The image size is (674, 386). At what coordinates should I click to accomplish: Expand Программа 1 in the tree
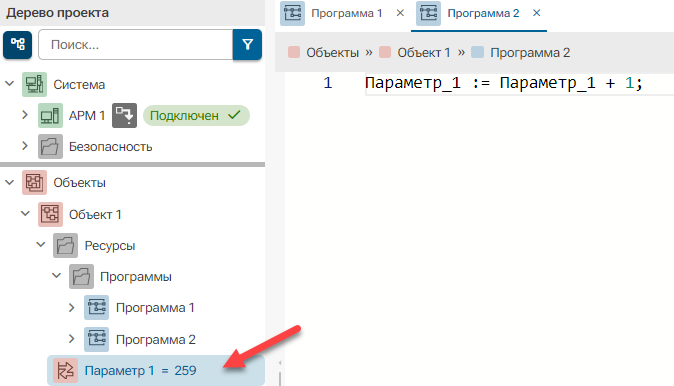click(72, 307)
